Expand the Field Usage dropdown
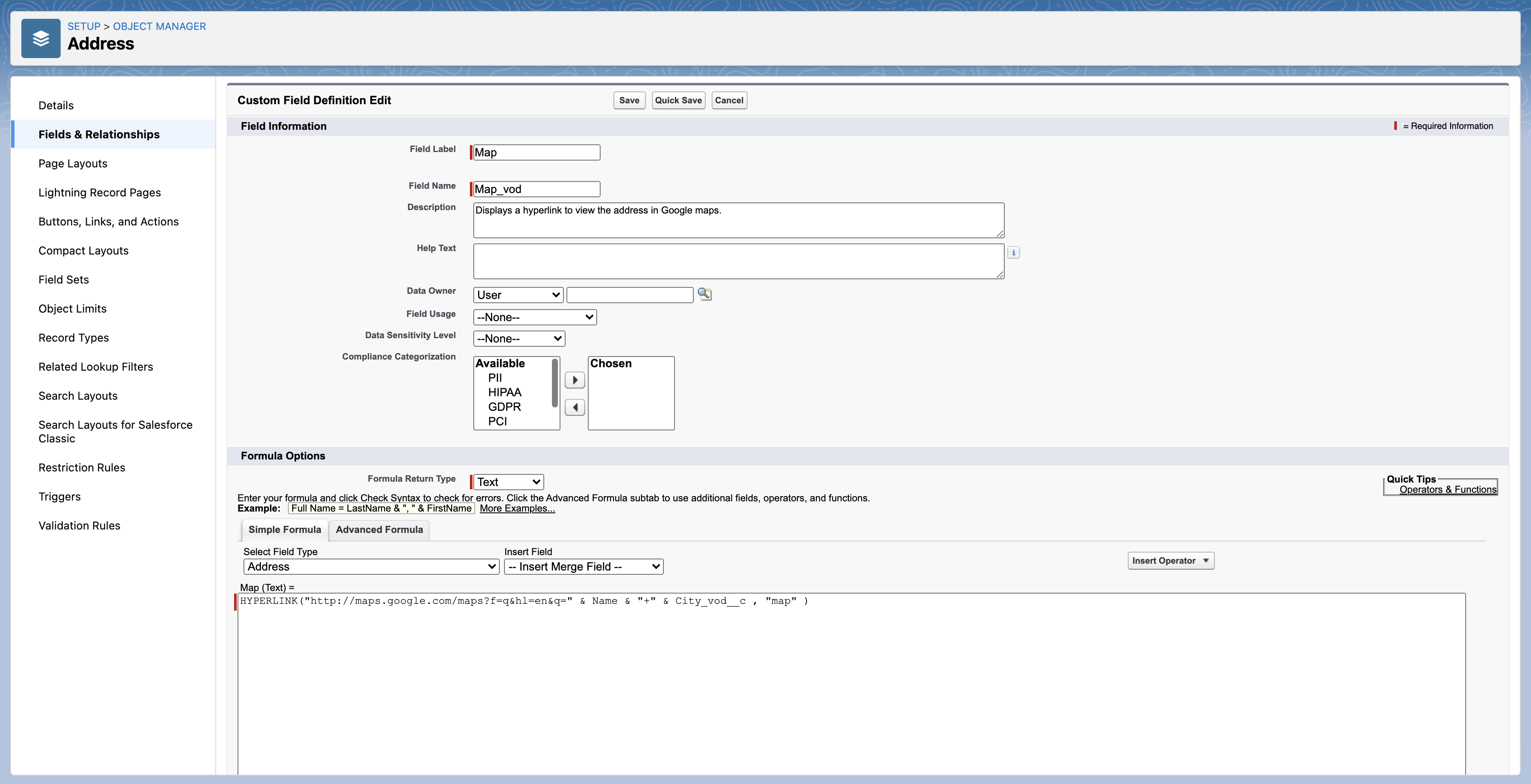The width and height of the screenshot is (1531, 784). pos(534,317)
